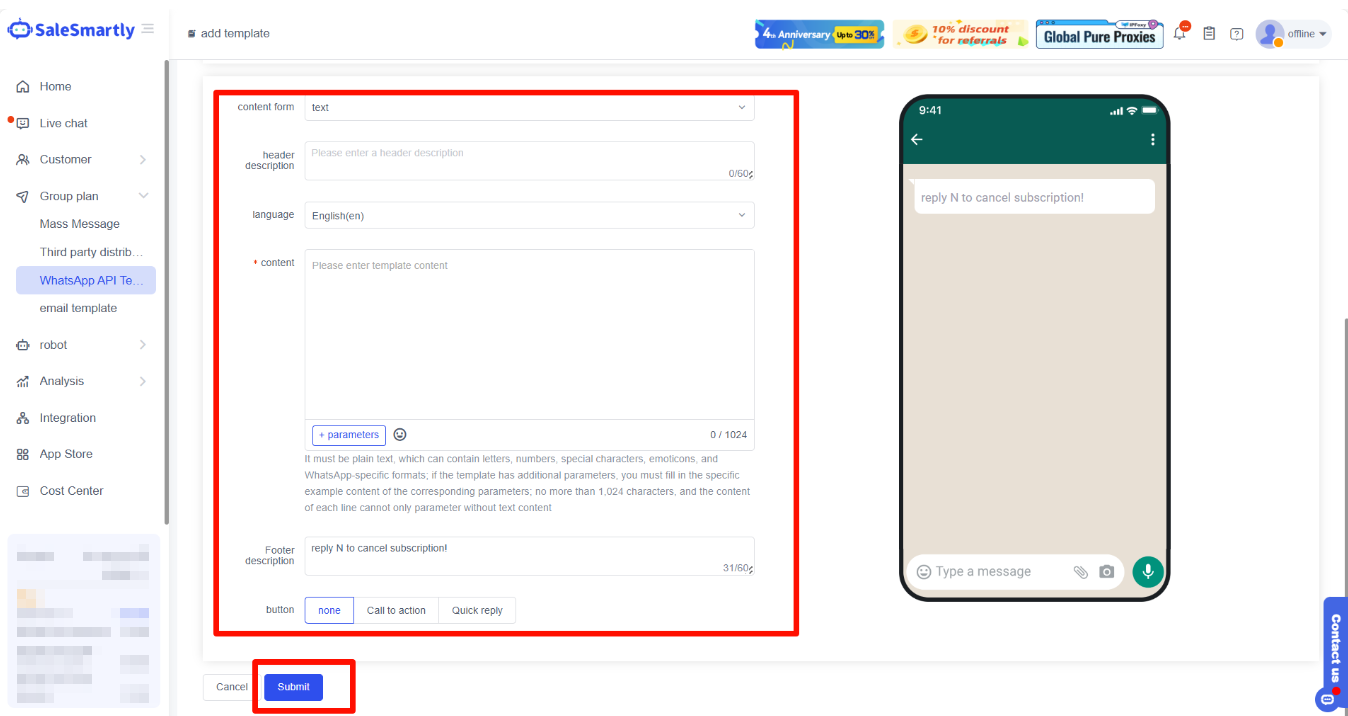The image size is (1348, 716).
Task: Open language dropdown English(en)
Action: click(529, 215)
